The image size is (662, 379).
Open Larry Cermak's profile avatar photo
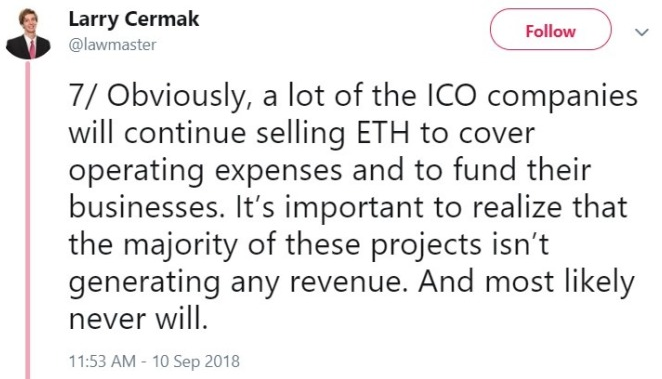(x=28, y=34)
